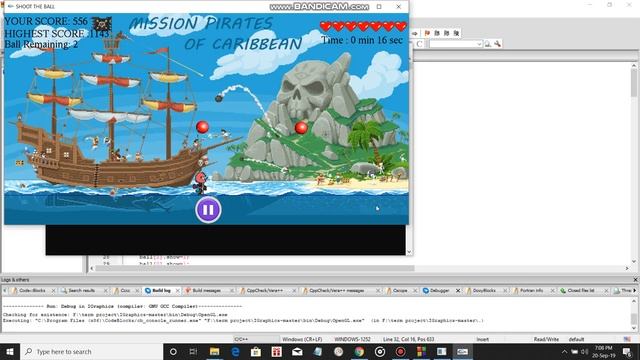Image resolution: width=640 pixels, height=360 pixels.
Task: Show earlier log tabs with left arrow
Action: tap(4, 291)
